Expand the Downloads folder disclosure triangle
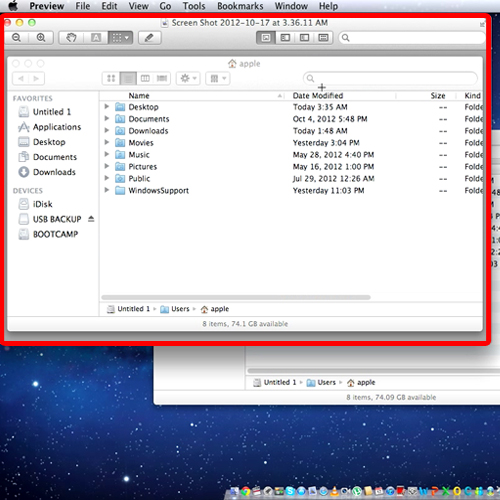The image size is (500, 500). pyautogui.click(x=107, y=131)
